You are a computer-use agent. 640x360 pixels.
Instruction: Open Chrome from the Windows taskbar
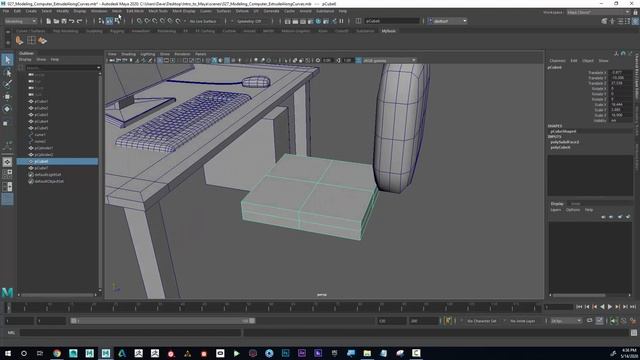pos(57,353)
